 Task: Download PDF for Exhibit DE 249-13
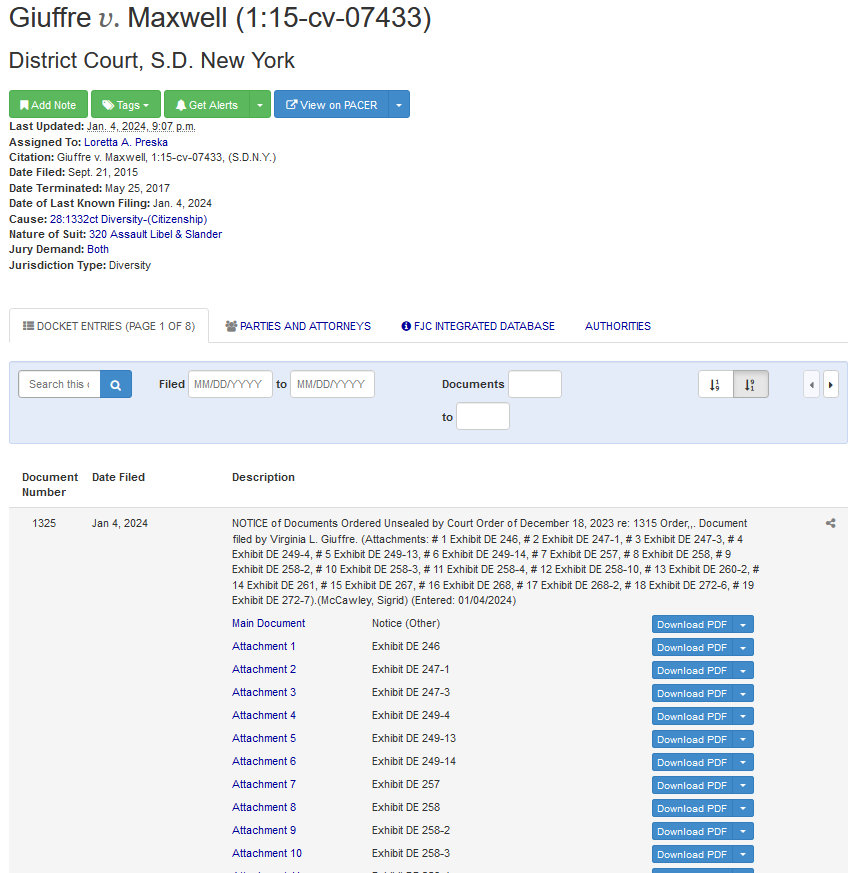click(692, 739)
